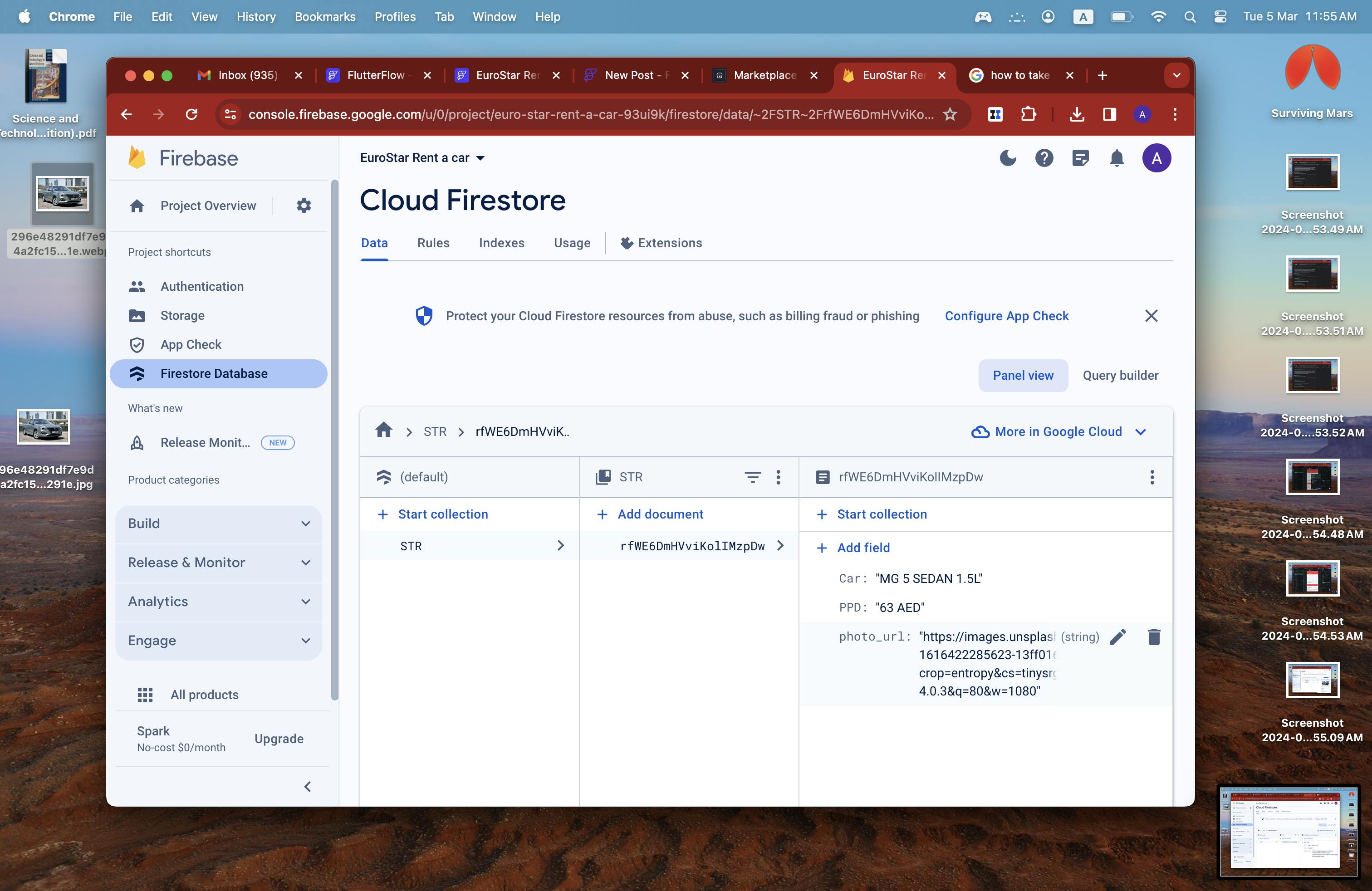The image size is (1372, 891).
Task: Open project settings gear icon
Action: [304, 206]
